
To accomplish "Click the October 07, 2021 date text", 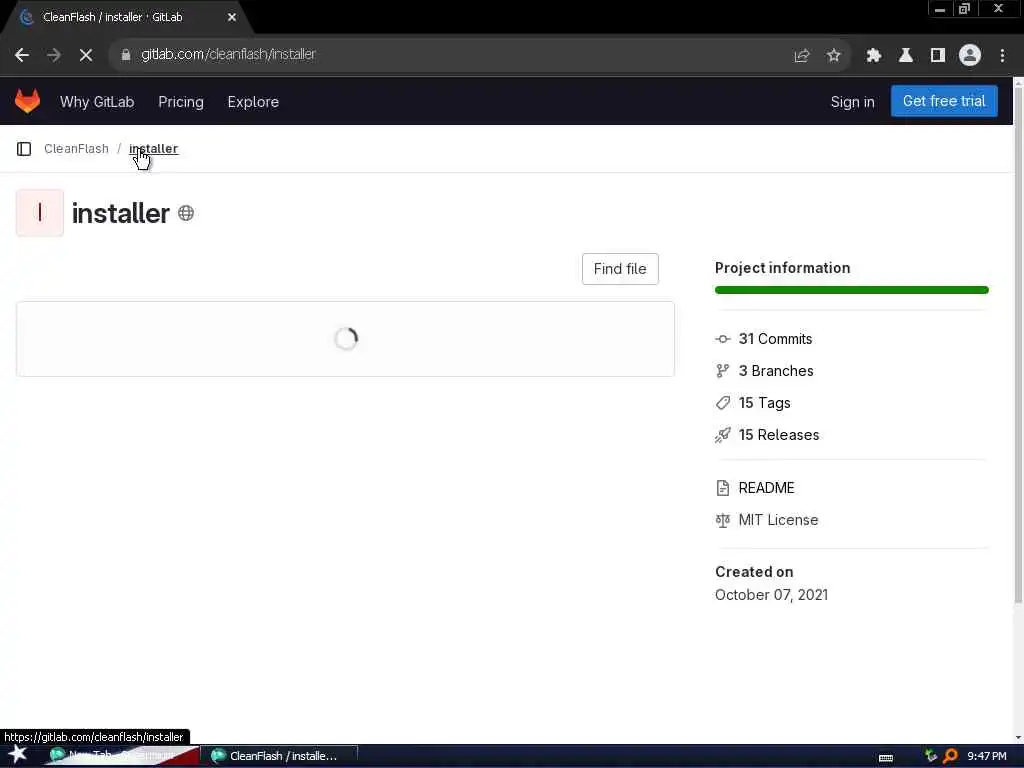I will click(771, 595).
